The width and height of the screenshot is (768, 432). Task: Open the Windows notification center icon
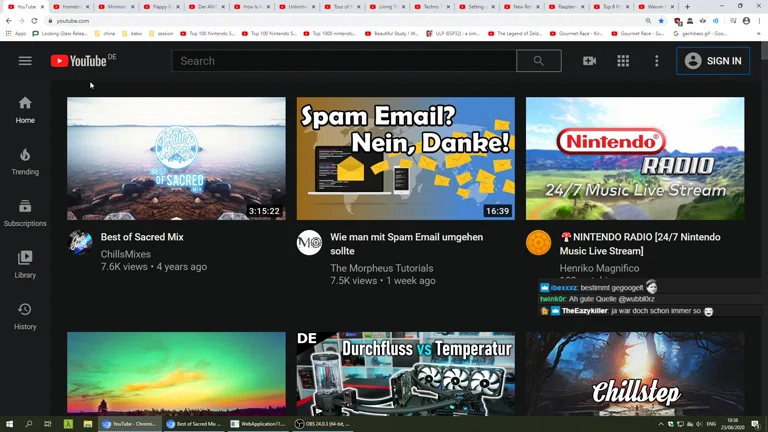(x=756, y=424)
